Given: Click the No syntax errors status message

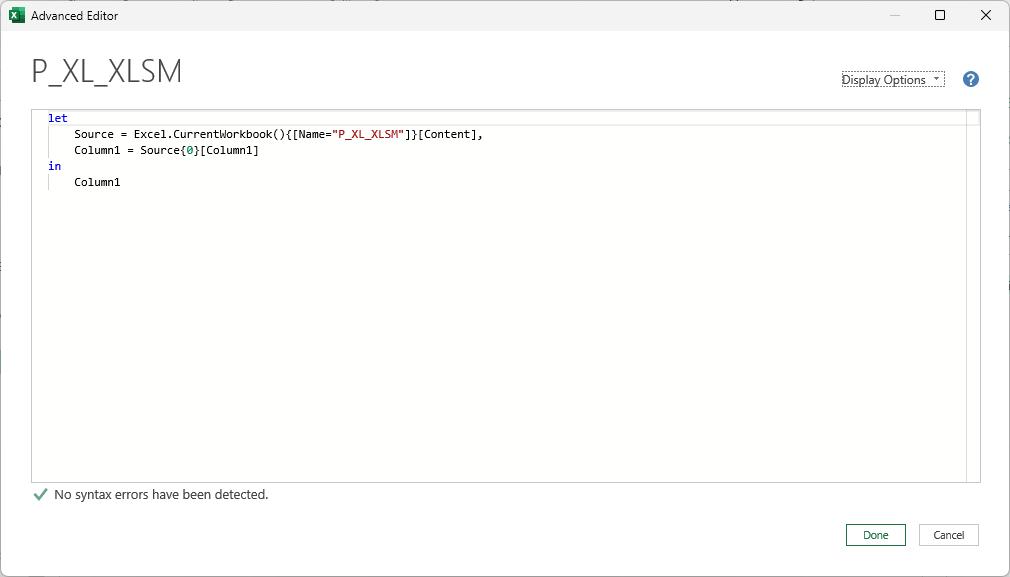Looking at the screenshot, I should [x=161, y=495].
